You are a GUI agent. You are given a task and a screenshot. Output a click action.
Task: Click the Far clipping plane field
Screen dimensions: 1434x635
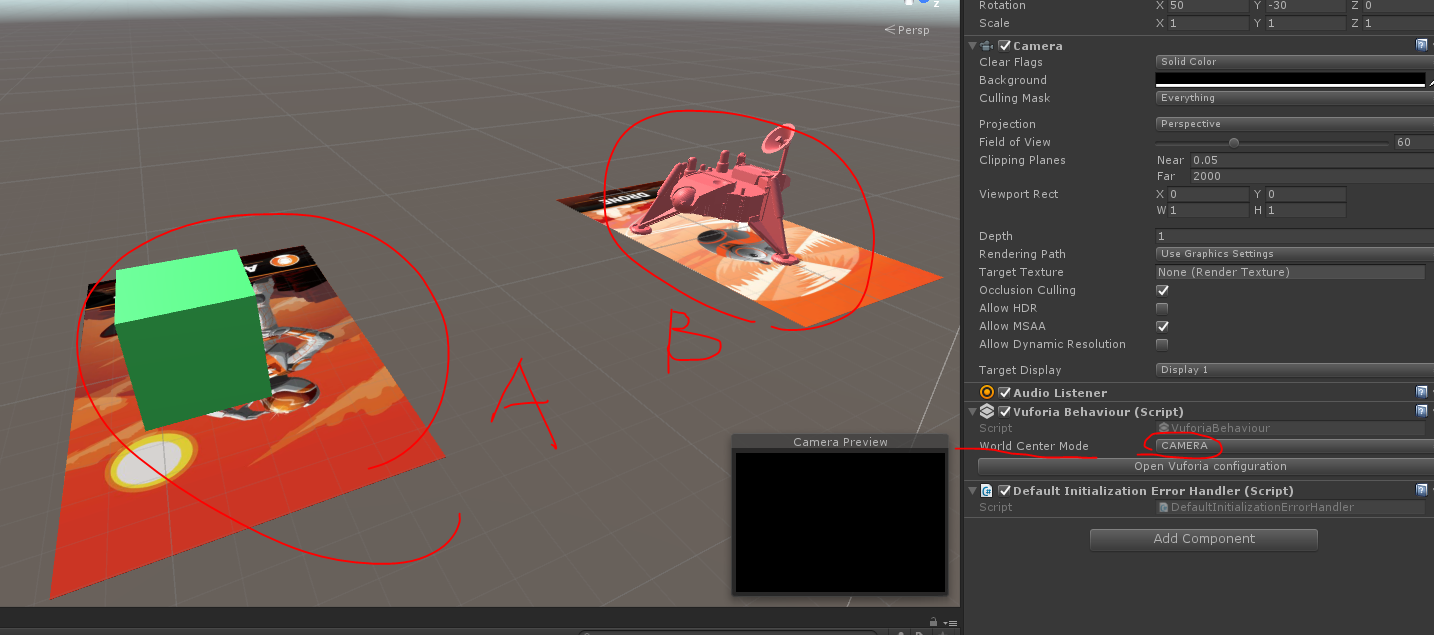coord(1311,176)
